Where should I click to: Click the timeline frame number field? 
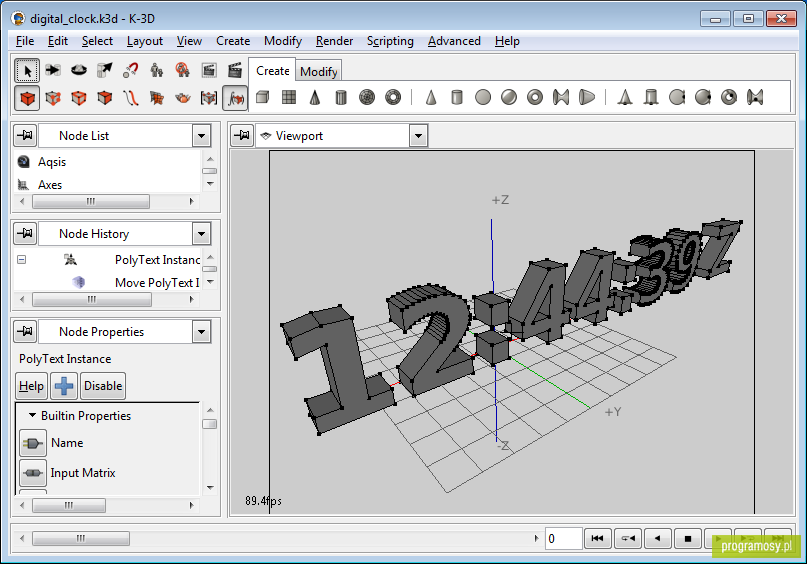[564, 539]
